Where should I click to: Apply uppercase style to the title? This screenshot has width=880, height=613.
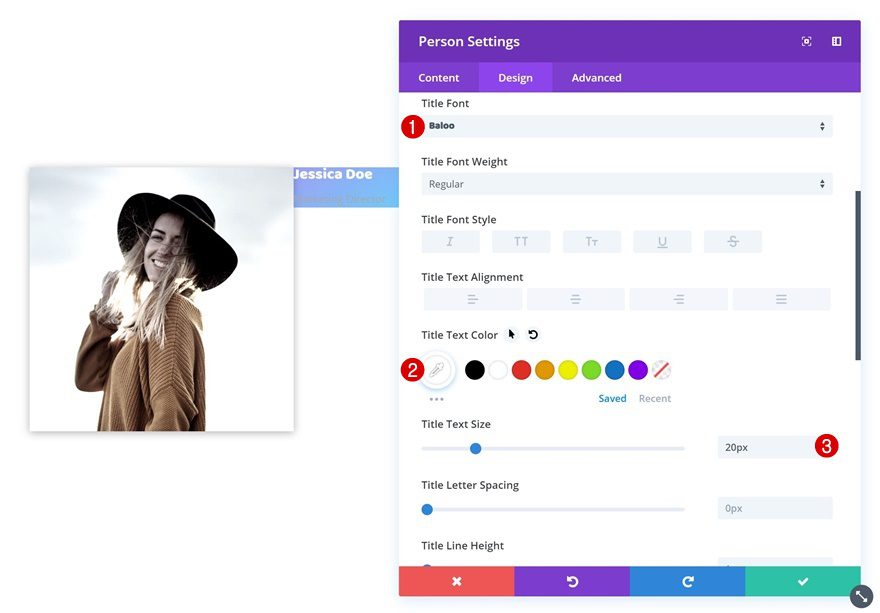[x=521, y=241]
